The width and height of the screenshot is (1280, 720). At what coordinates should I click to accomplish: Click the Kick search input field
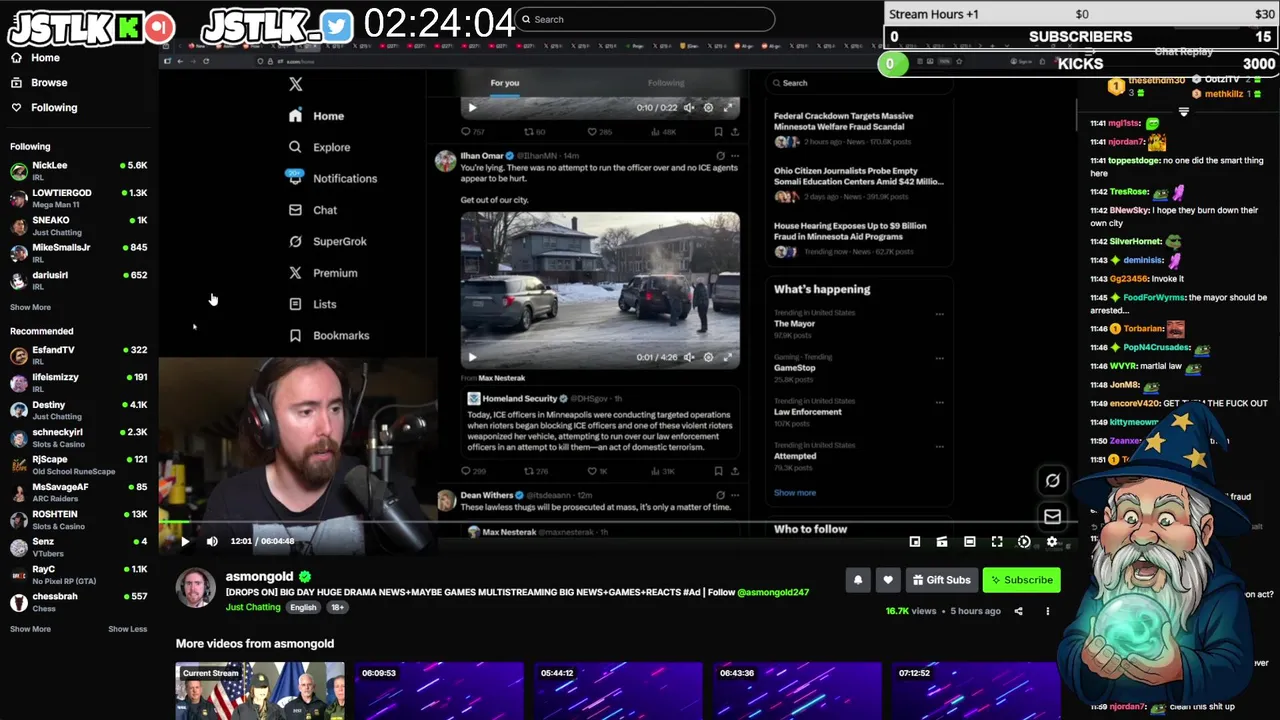click(x=646, y=19)
